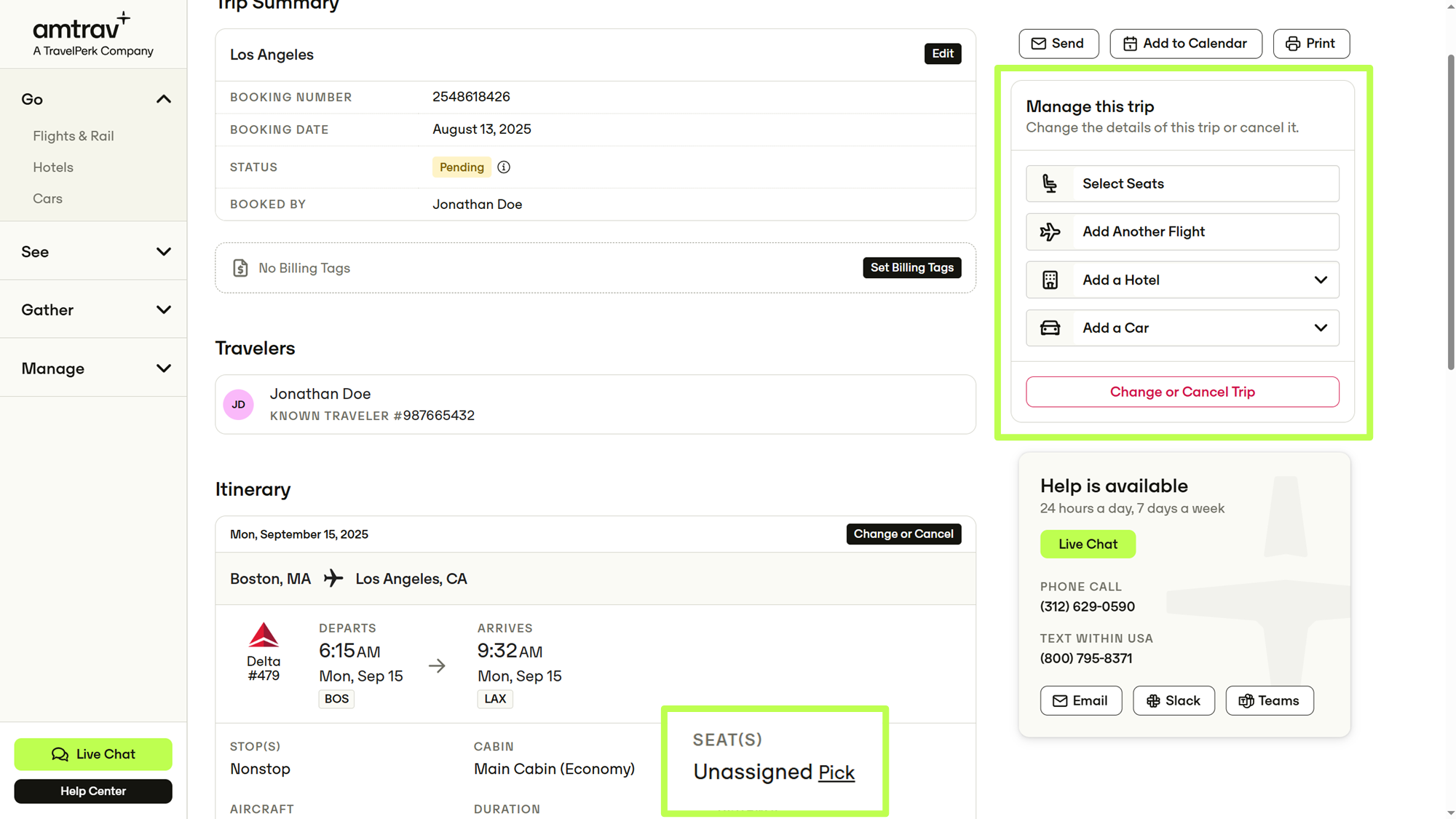Click text number (800) 795-8371

coord(1086,658)
